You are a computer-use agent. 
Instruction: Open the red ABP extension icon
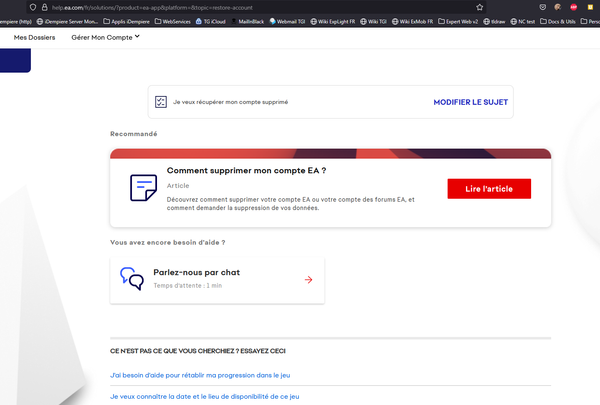574,7
